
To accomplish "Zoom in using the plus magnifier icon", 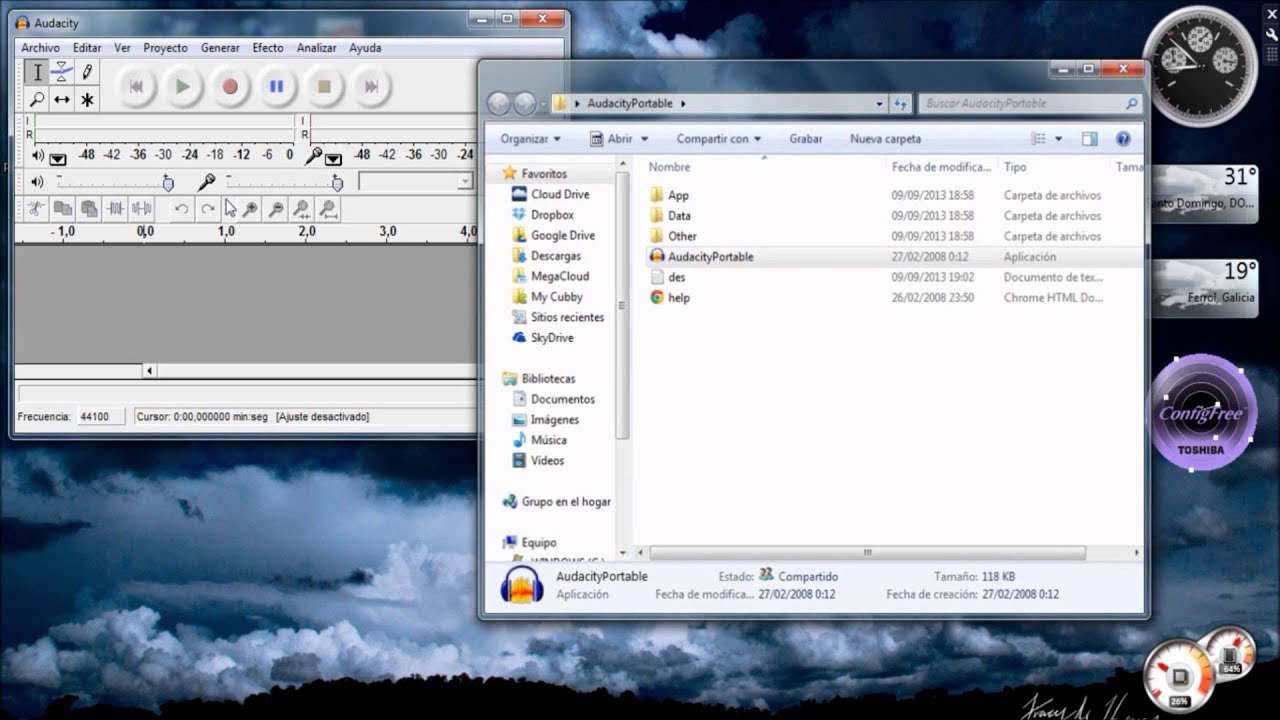I will click(x=250, y=209).
